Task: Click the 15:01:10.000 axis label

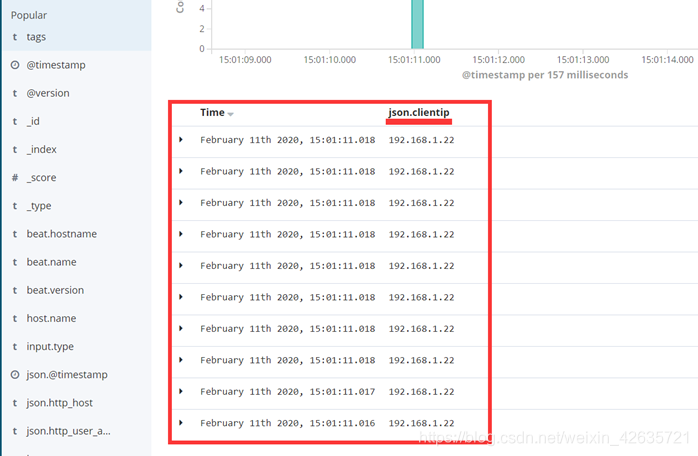Action: coord(330,60)
